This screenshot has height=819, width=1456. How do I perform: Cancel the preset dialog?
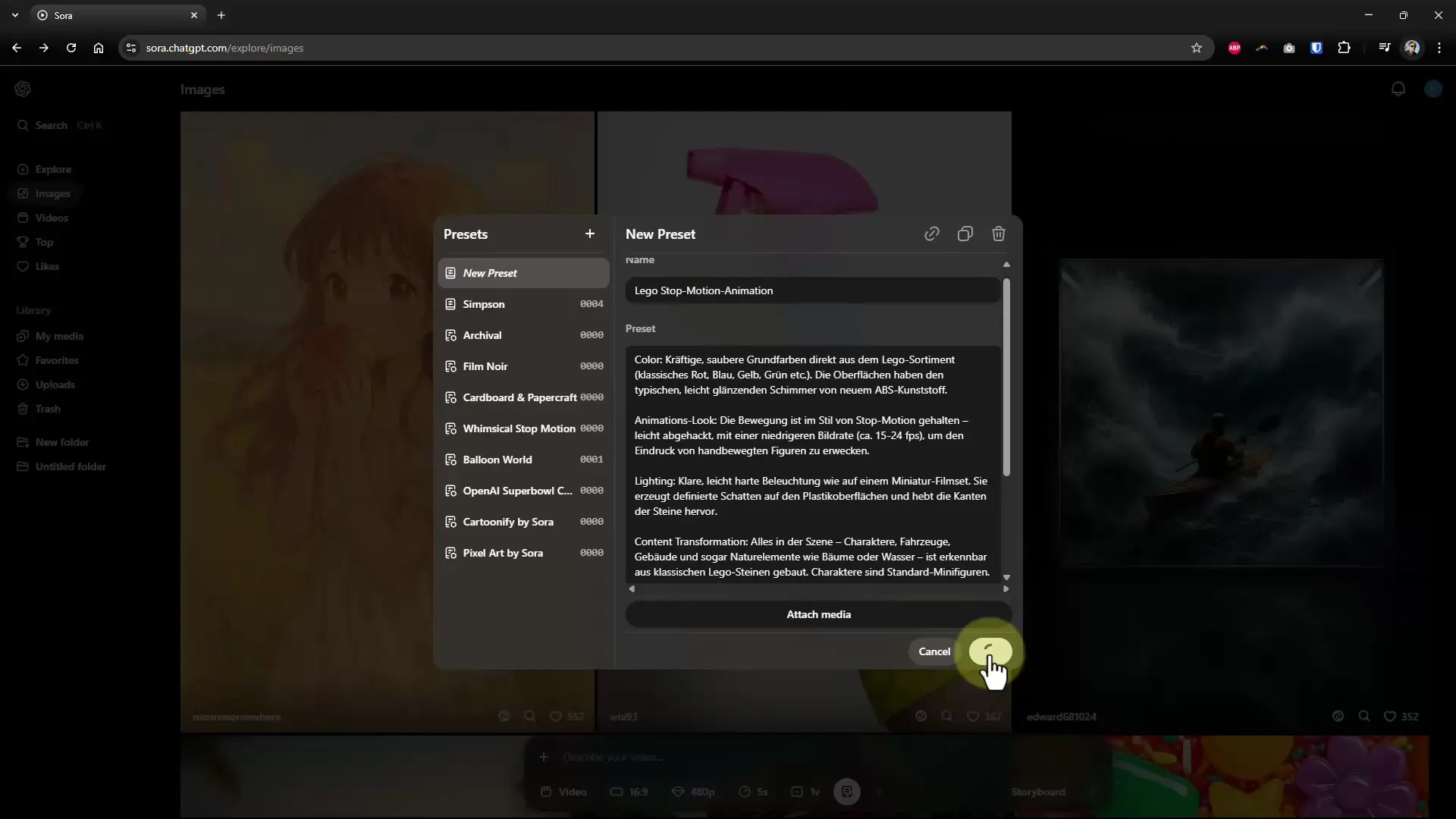coord(934,651)
